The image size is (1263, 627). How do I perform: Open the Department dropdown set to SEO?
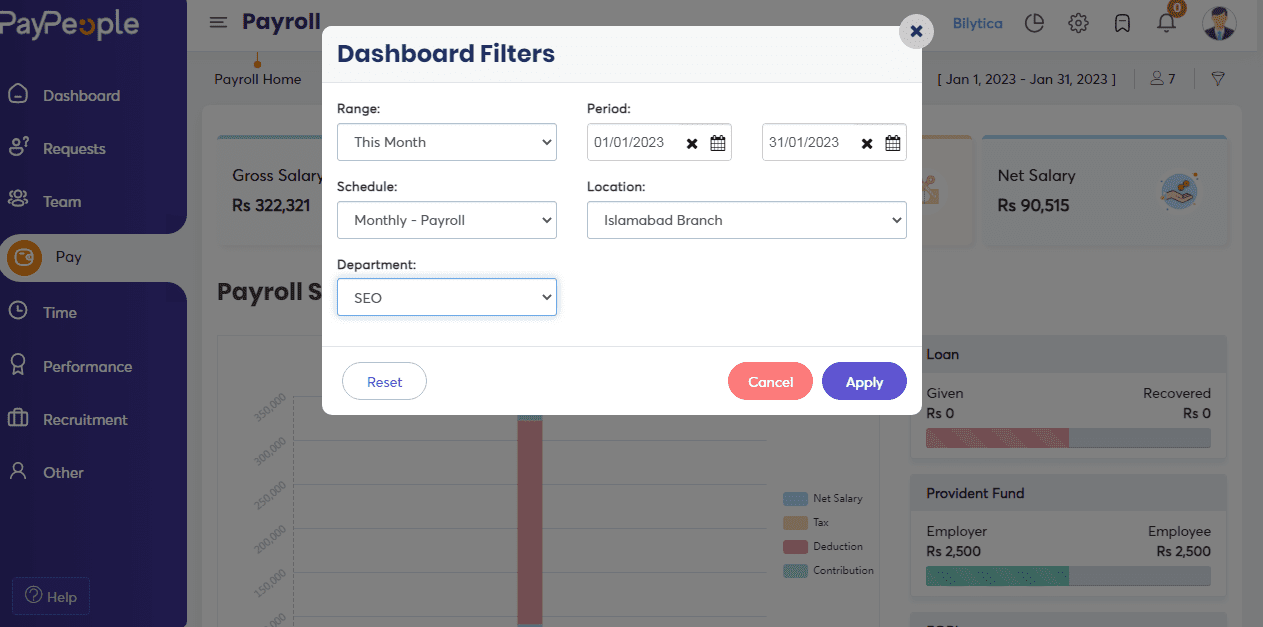(x=446, y=298)
